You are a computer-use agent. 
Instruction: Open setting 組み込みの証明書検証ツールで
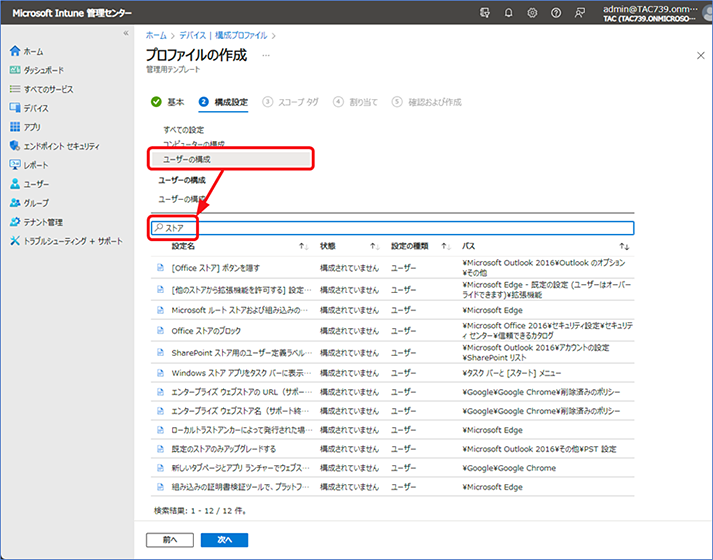pyautogui.click(x=240, y=487)
